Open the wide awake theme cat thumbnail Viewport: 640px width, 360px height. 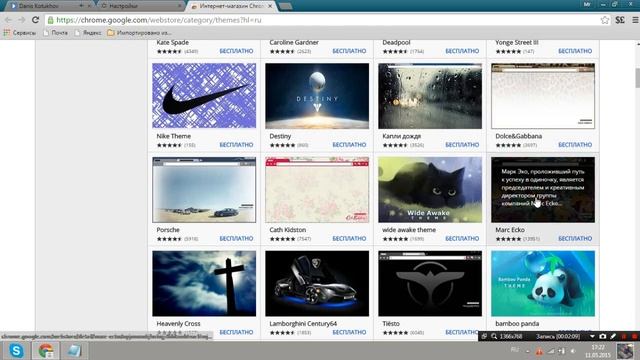click(x=430, y=189)
